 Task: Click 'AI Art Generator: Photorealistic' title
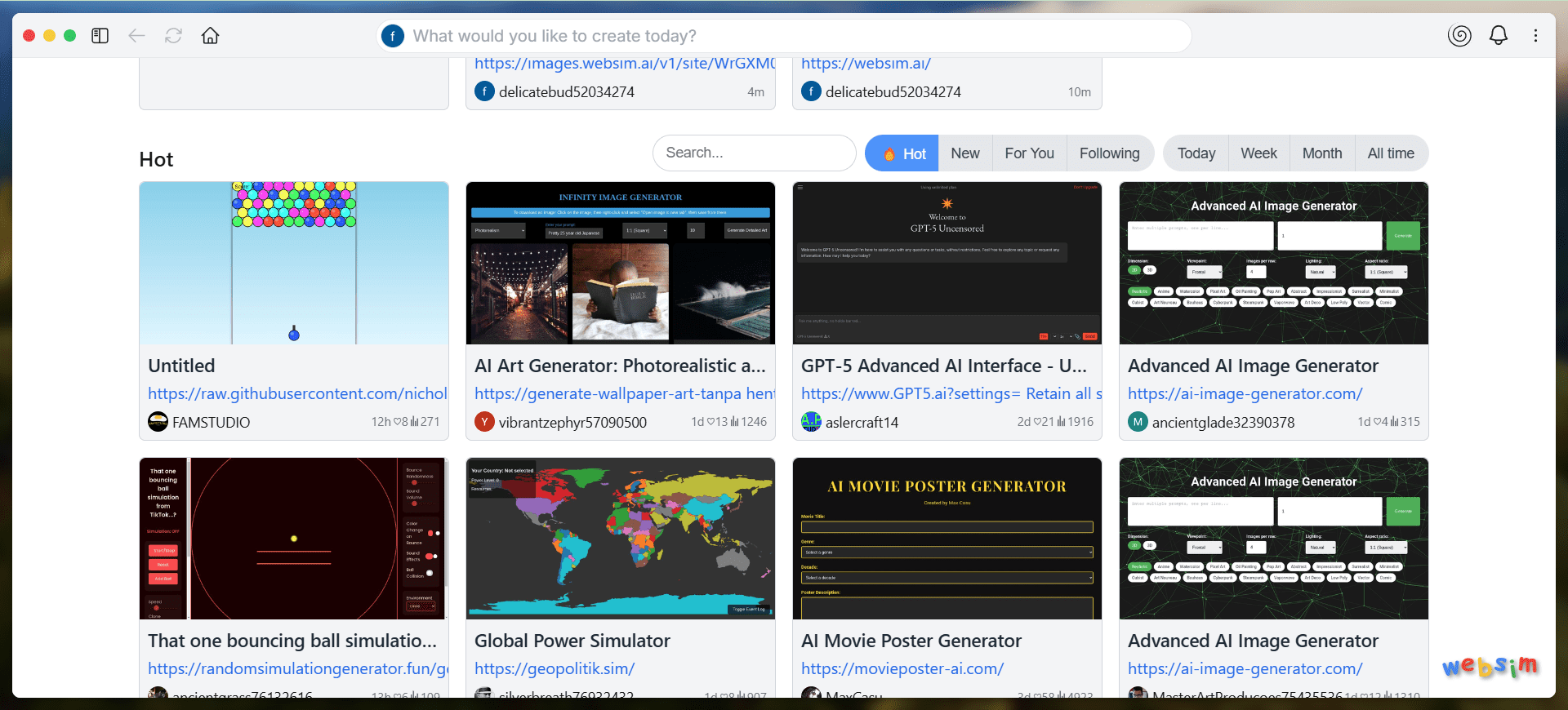point(620,366)
